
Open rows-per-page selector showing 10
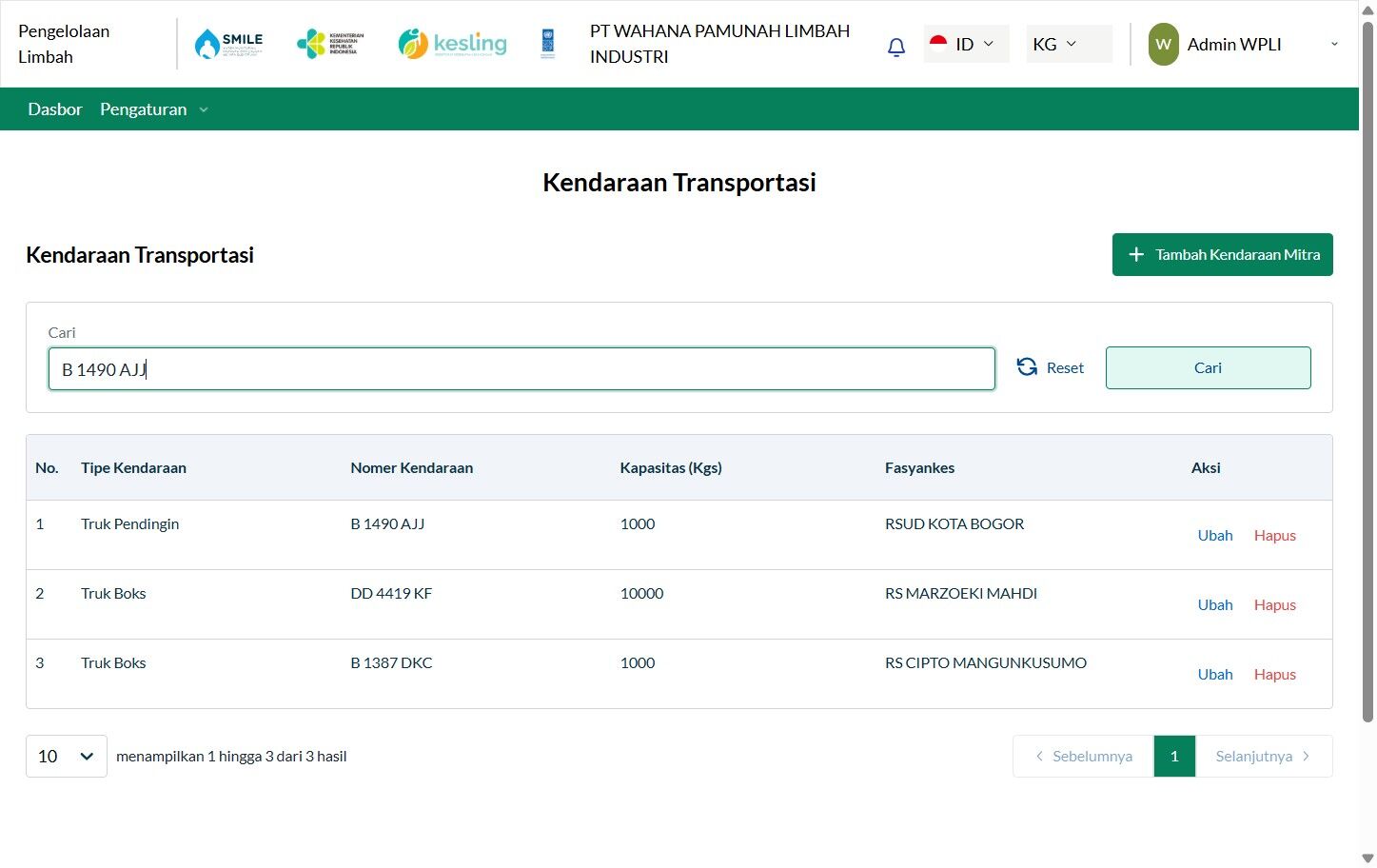coord(67,757)
